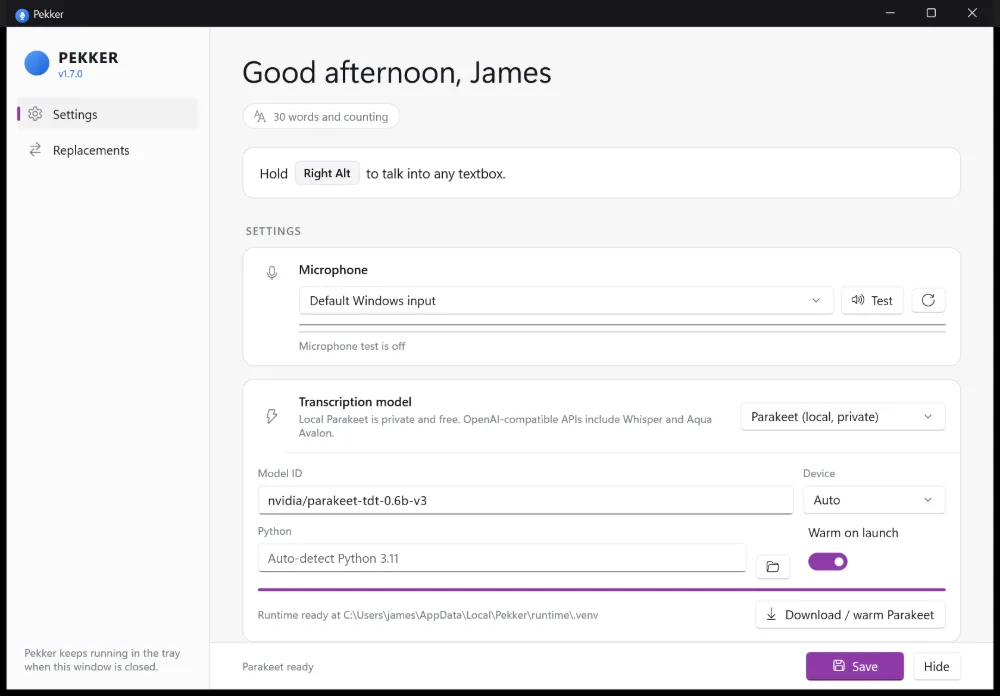Screen dimensions: 1000x696
Task: Open the Settings page in the sidebar
Action: pos(107,114)
